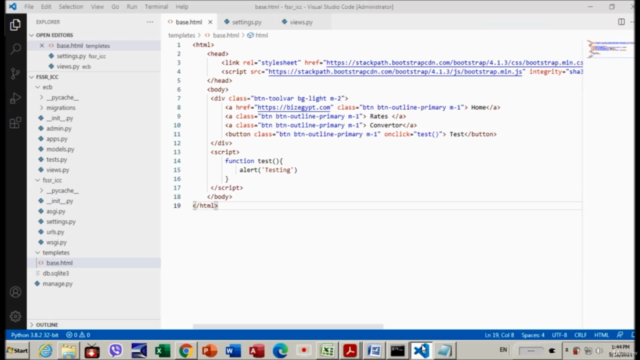Click the Visual Studio Code taskbar icon

421,351
